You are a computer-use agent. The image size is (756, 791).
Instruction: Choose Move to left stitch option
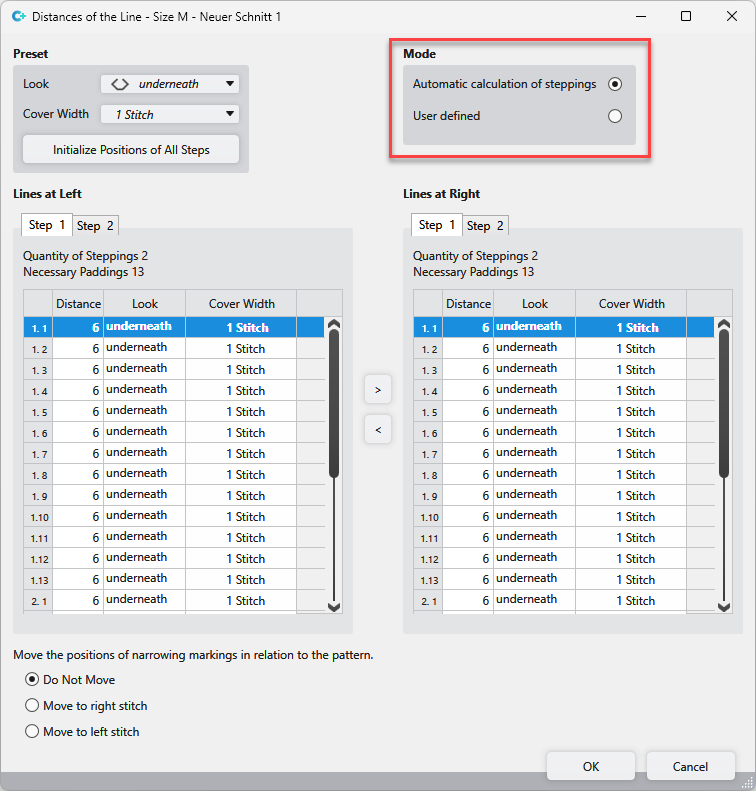[x=31, y=732]
